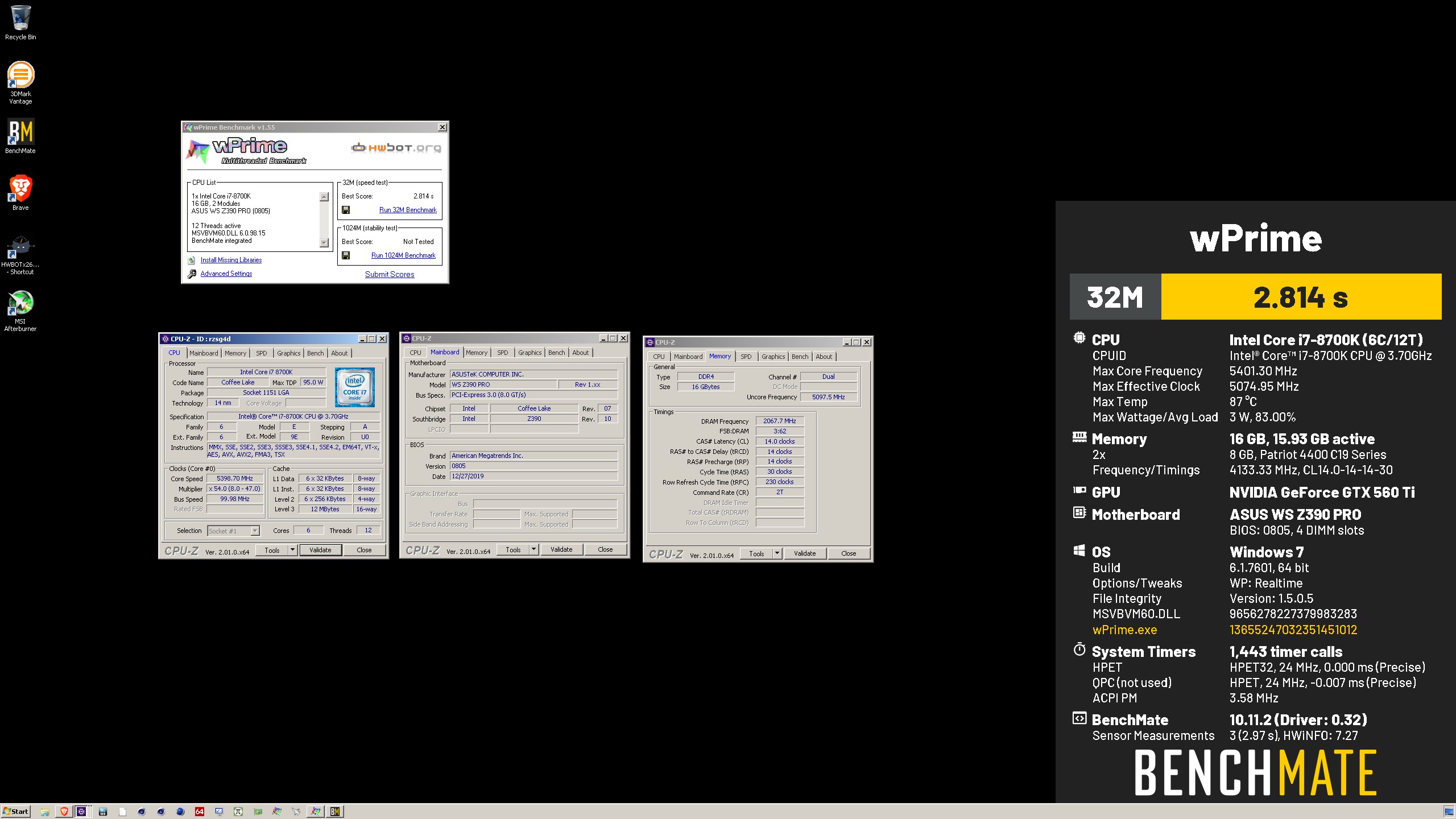This screenshot has height=819, width=1456.
Task: Switch to Mainboard tab in CPU-Z rzsg4d window
Action: pos(204,353)
